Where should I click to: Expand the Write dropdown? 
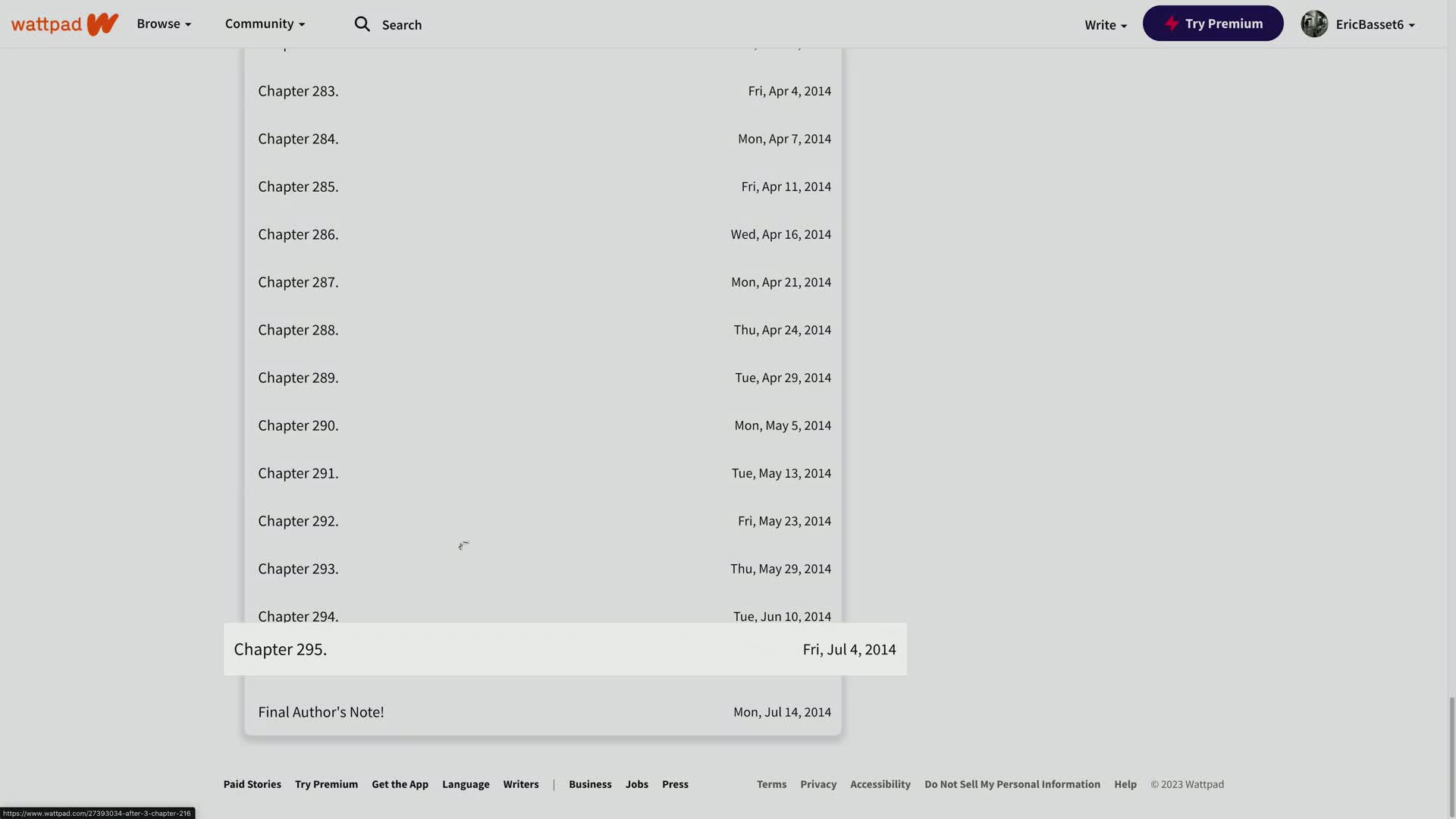pyautogui.click(x=1106, y=25)
